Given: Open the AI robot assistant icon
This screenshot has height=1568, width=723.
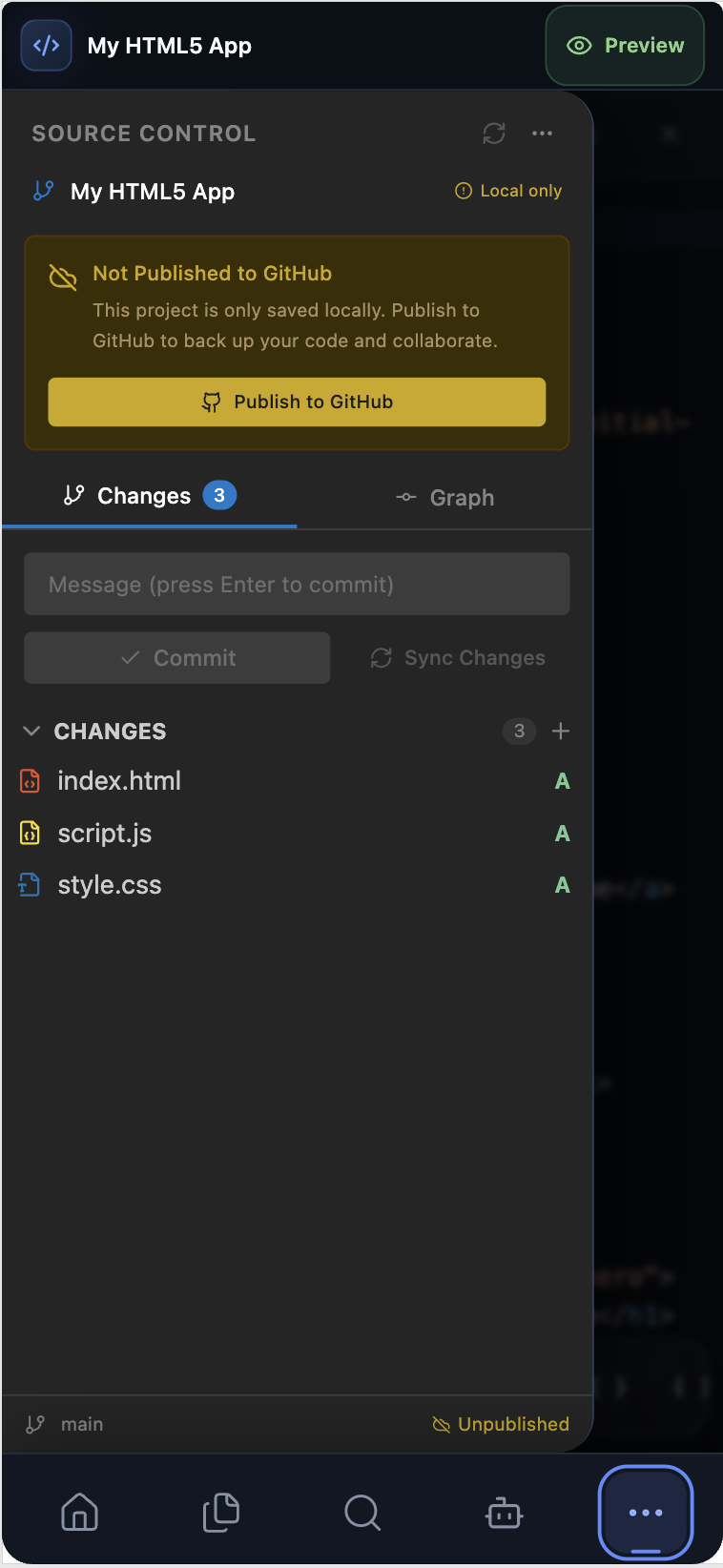Looking at the screenshot, I should [x=504, y=1513].
